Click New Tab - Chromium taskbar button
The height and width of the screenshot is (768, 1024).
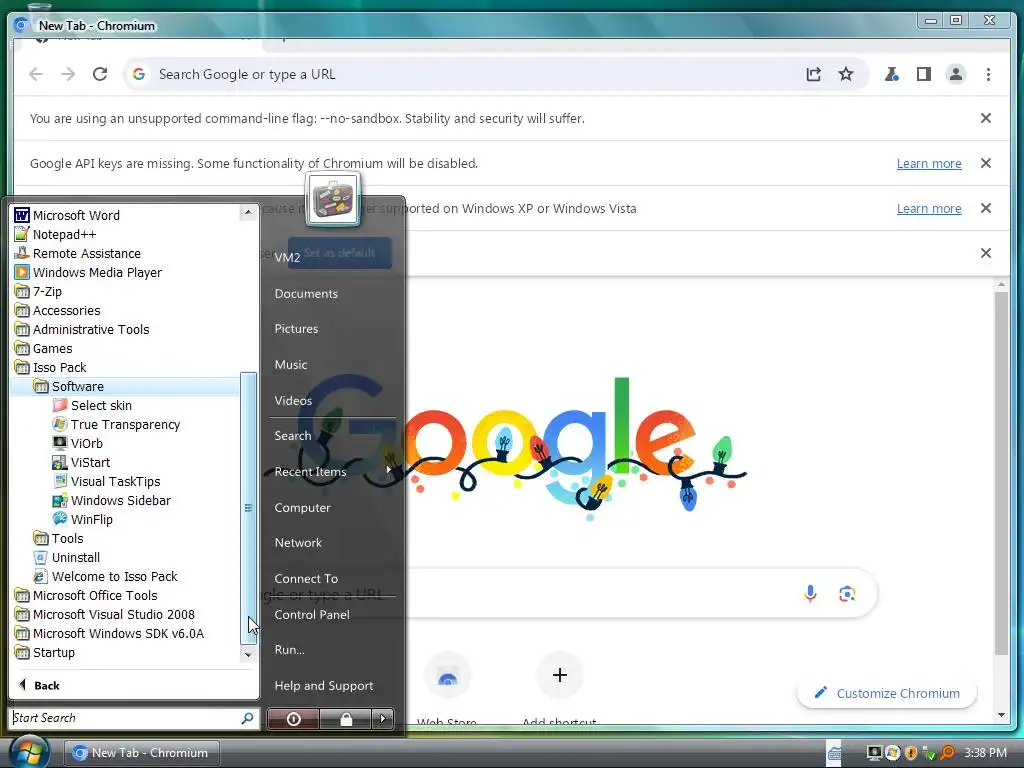tap(142, 753)
